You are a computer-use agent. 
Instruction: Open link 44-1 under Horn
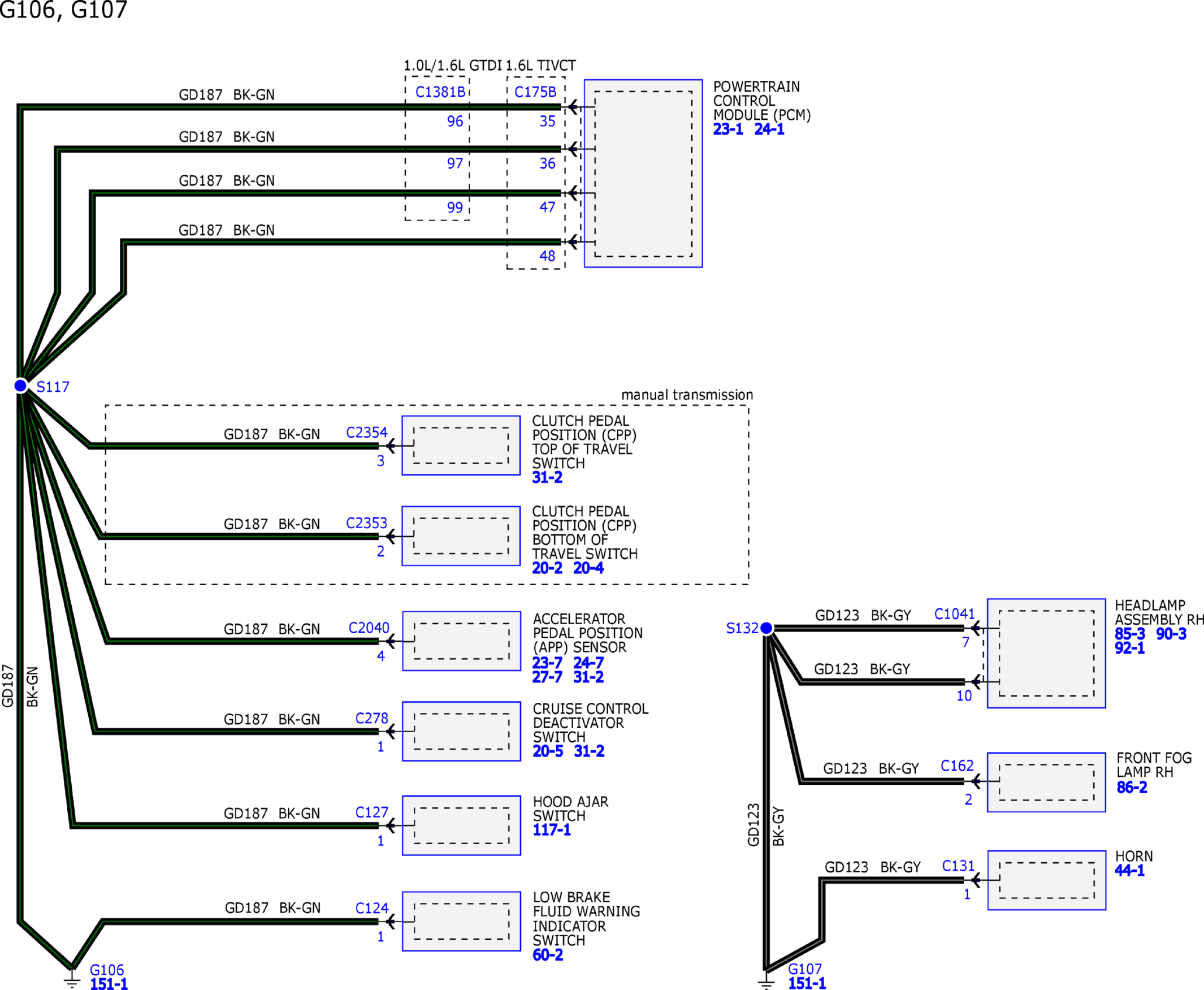[x=1129, y=871]
